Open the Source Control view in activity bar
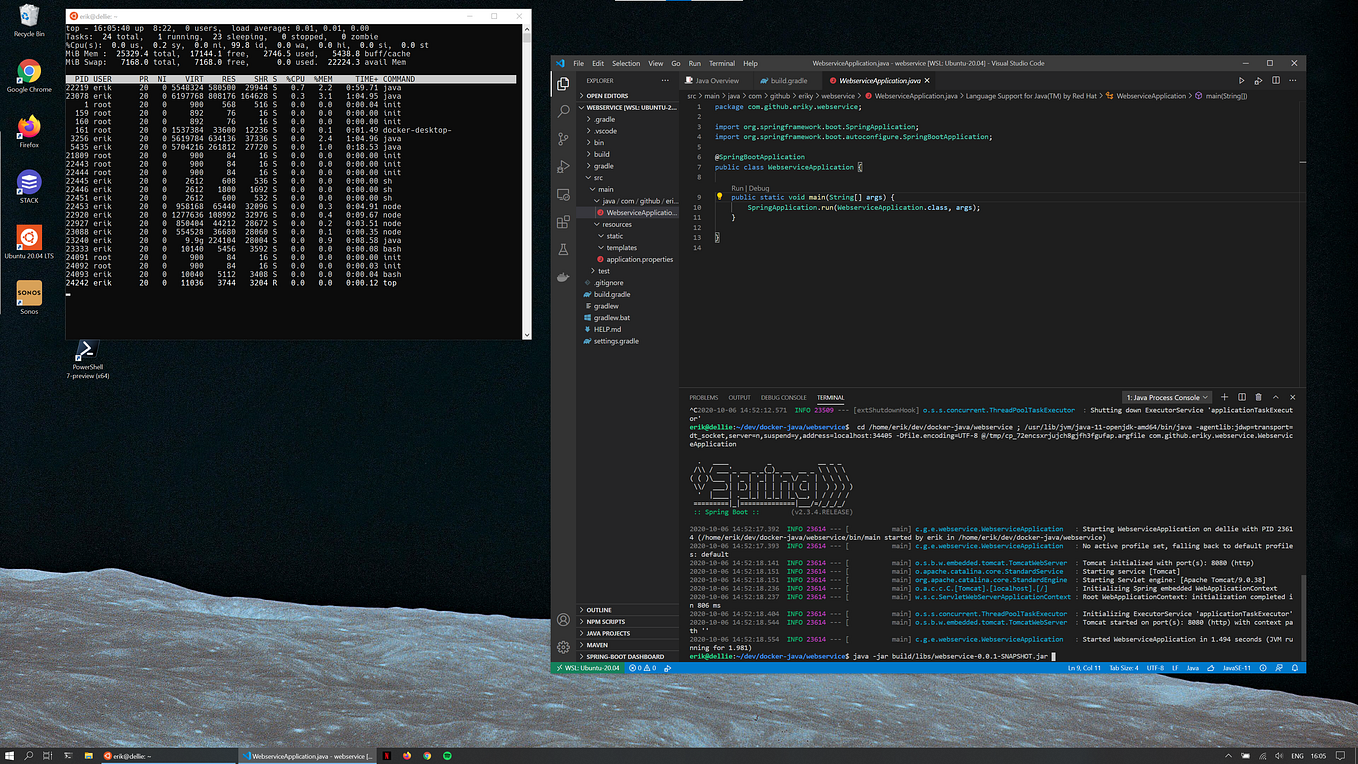The image size is (1358, 764). pyautogui.click(x=564, y=139)
